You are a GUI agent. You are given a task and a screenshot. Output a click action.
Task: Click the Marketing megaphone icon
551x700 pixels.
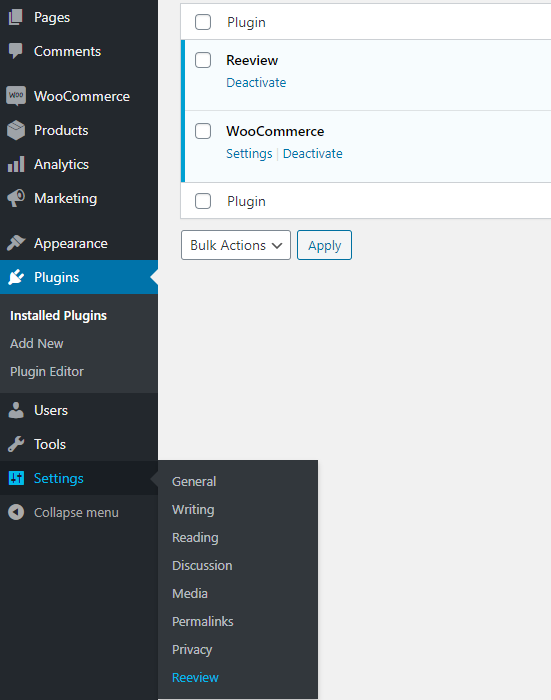coord(16,198)
